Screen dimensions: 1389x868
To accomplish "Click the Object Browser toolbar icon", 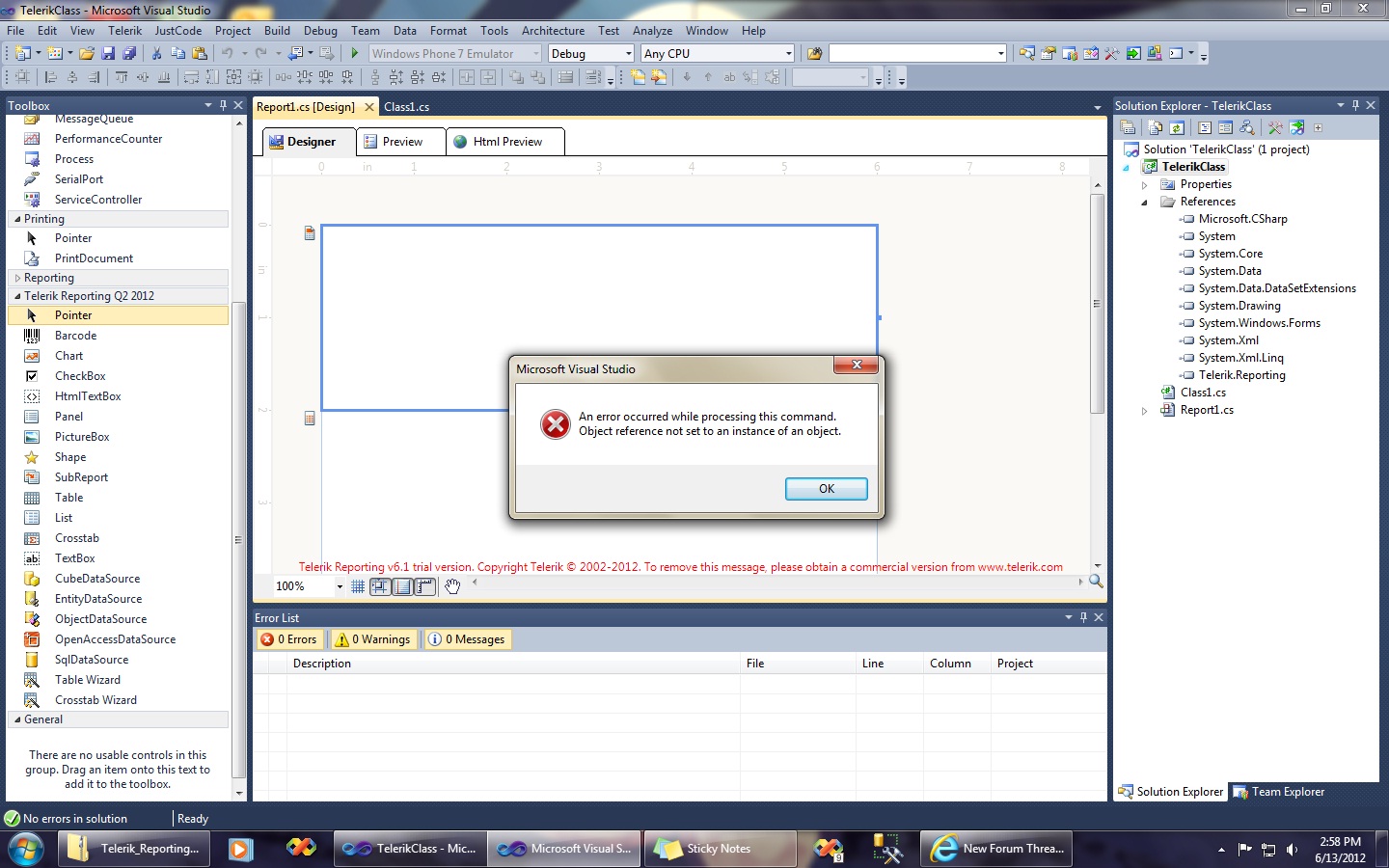I will click(x=1091, y=54).
